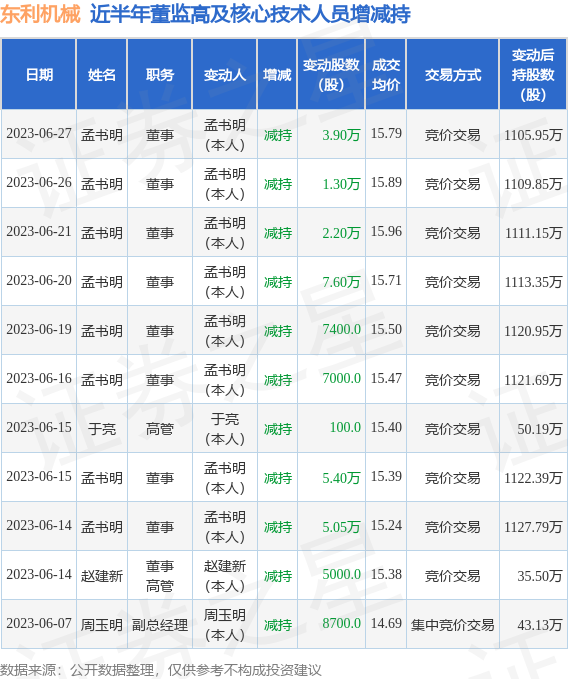Select the date cell 2023-06-19
This screenshot has height=679, width=568.
39,330
